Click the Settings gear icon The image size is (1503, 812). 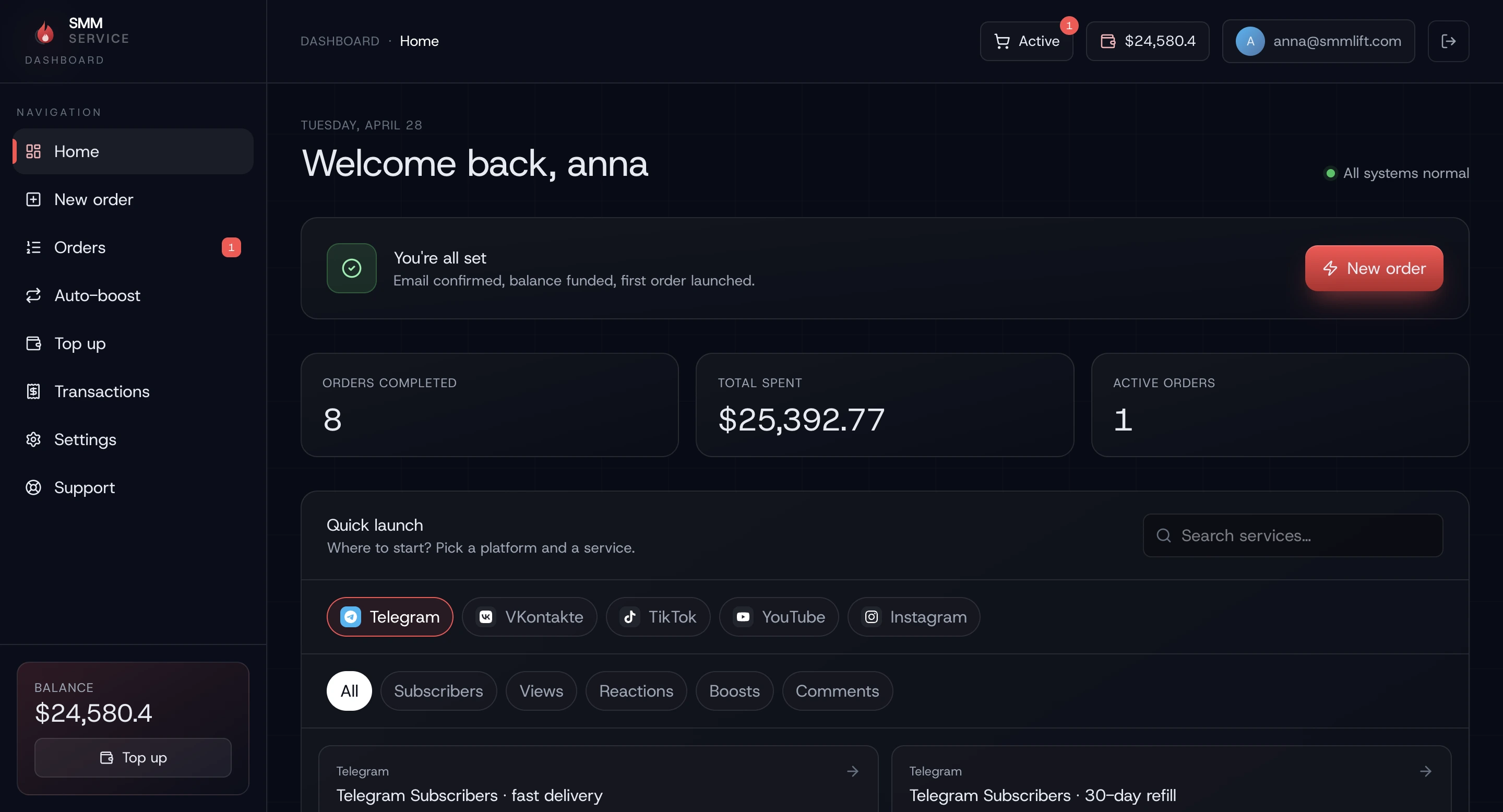(x=33, y=439)
